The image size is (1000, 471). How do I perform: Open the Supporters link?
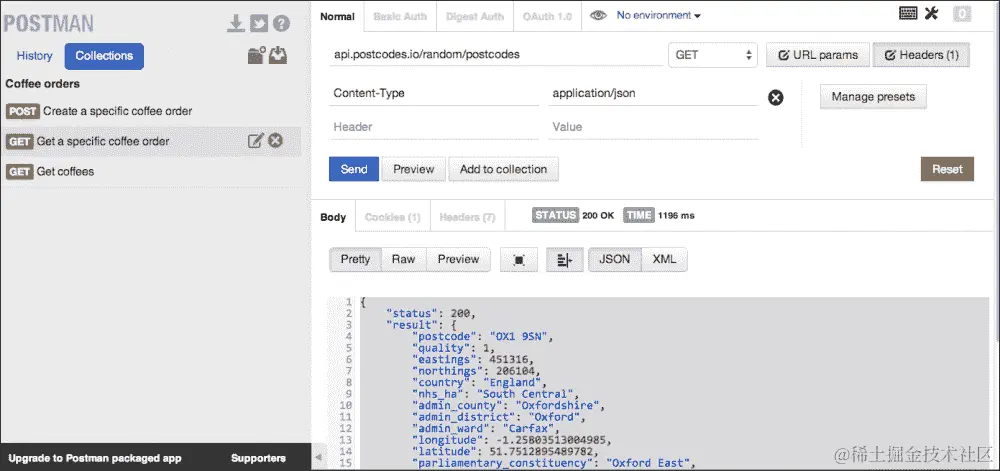click(x=258, y=458)
